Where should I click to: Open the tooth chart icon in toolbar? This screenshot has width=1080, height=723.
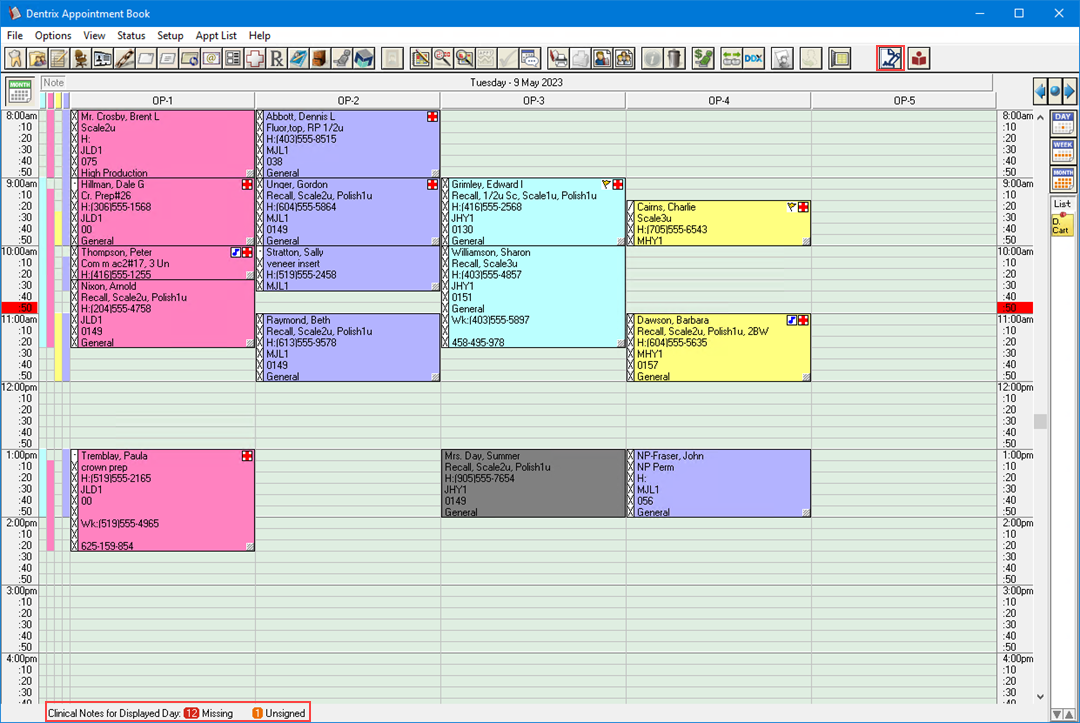[x=15, y=58]
